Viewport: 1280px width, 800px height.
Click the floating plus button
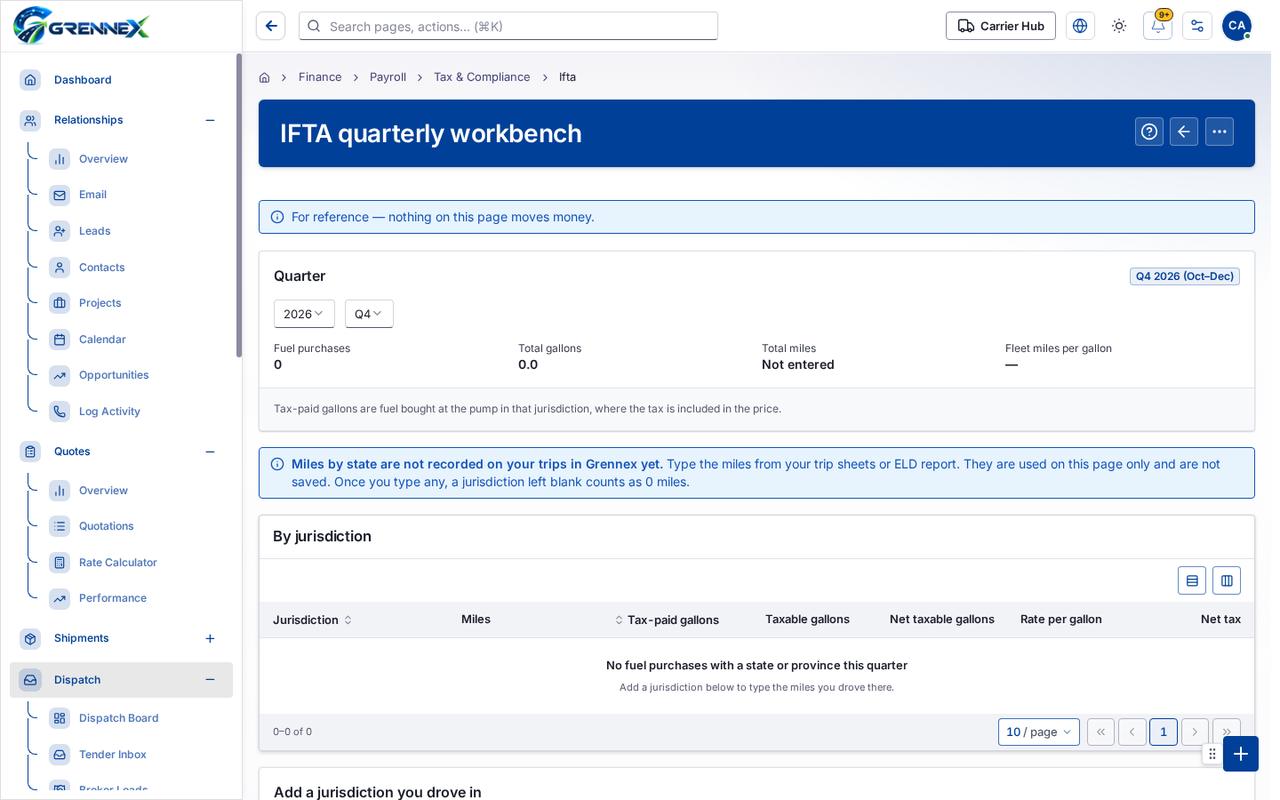(x=1241, y=754)
